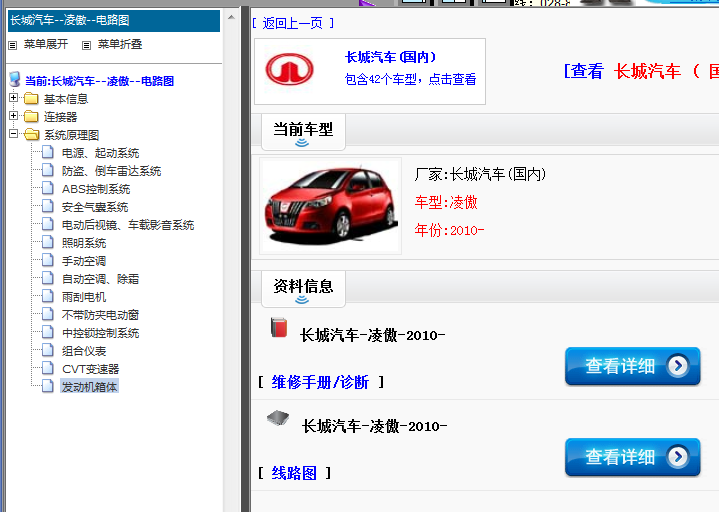Click the Great Wall Motors red logo
Screen dimensions: 719x512
pos(289,71)
